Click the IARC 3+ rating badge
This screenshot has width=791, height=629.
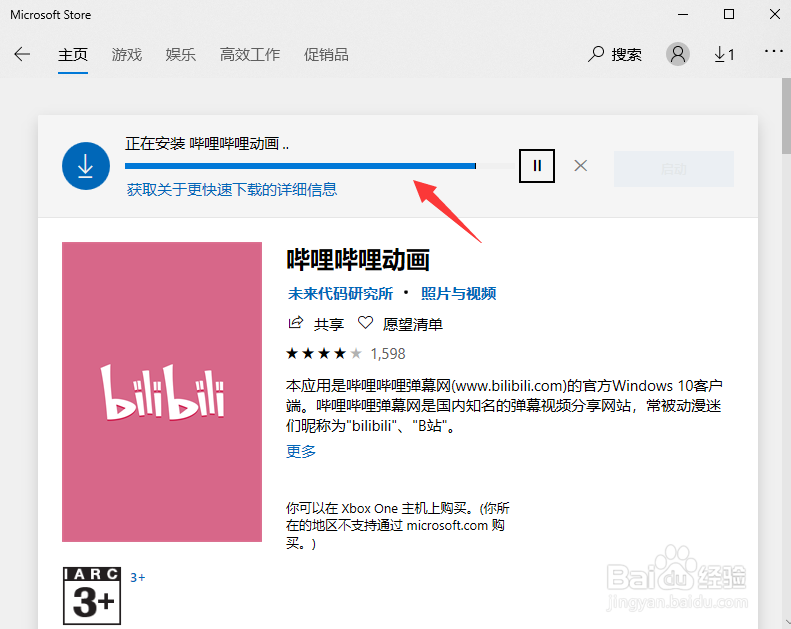92,596
